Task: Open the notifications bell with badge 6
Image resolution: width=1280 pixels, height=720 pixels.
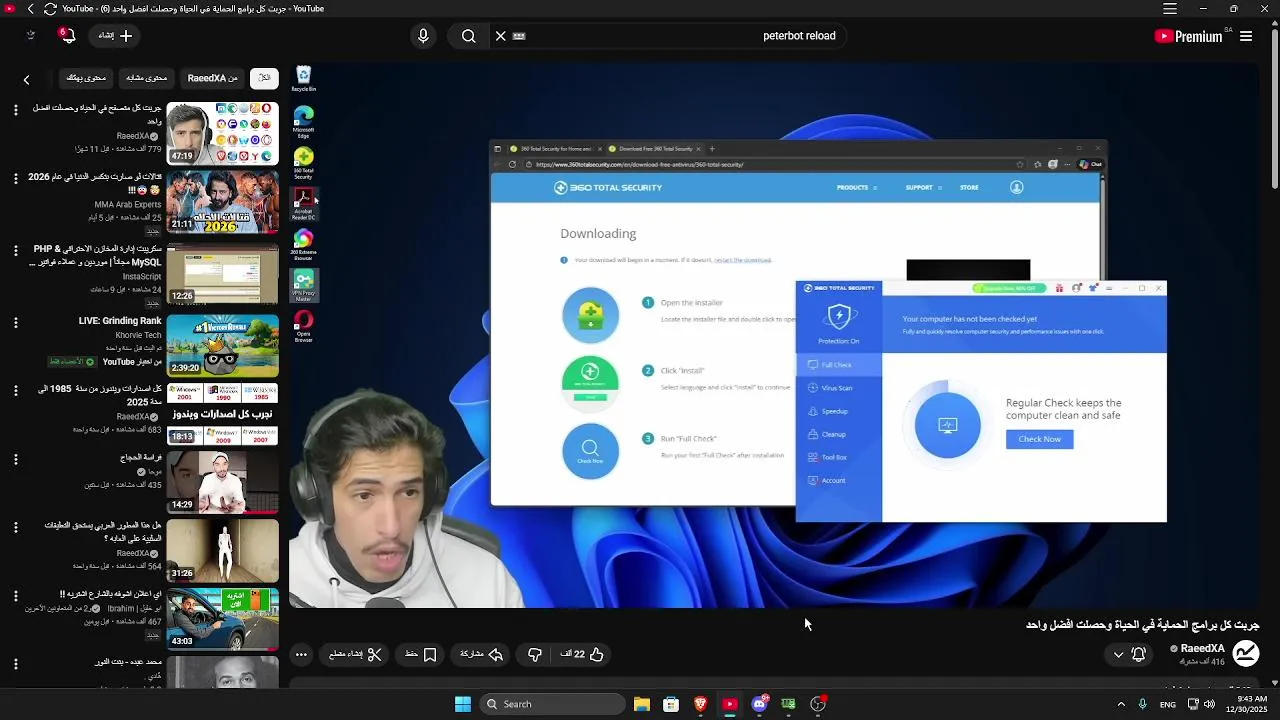Action: click(x=67, y=36)
